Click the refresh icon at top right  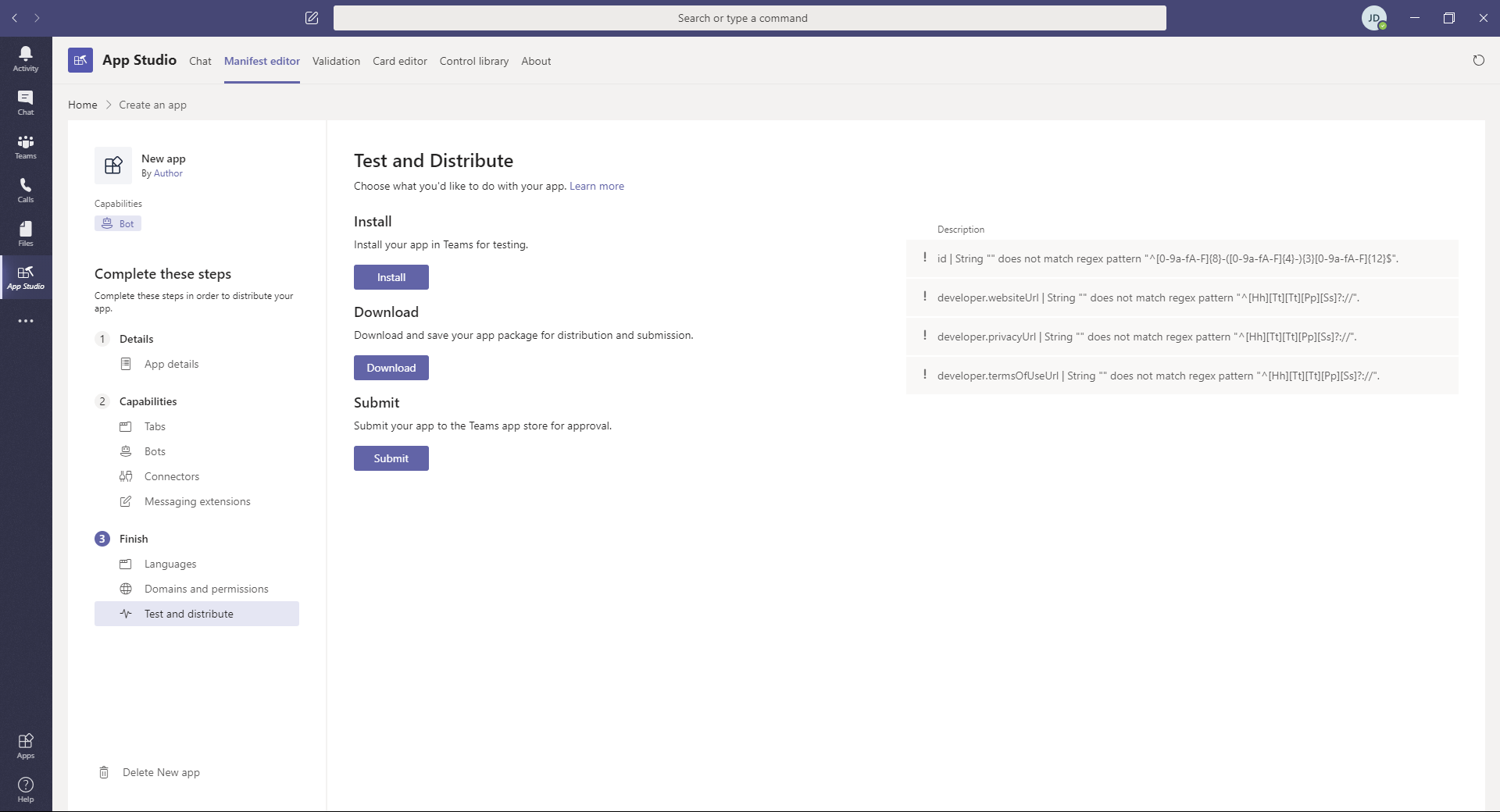(1478, 61)
